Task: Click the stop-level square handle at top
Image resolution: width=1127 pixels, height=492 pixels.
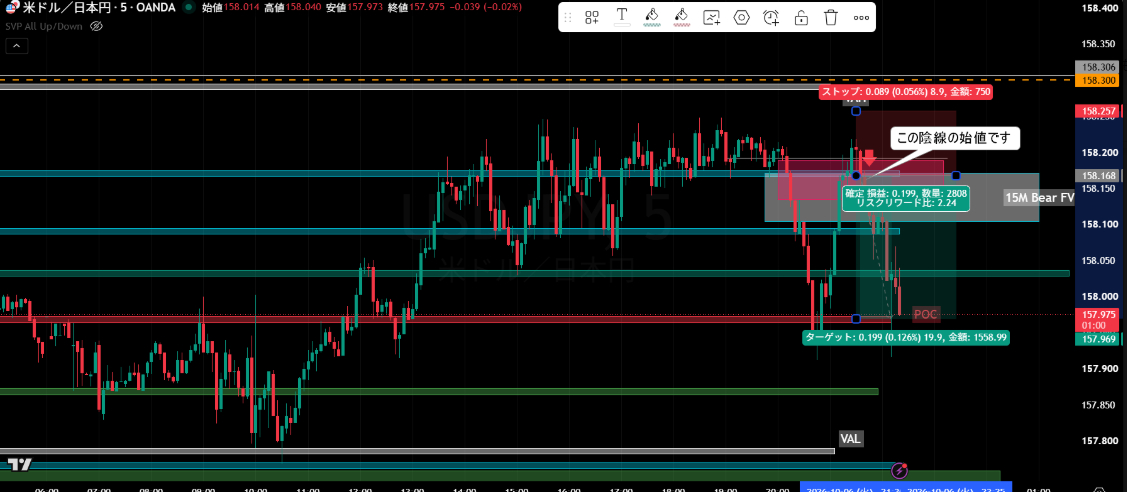Action: [x=855, y=111]
